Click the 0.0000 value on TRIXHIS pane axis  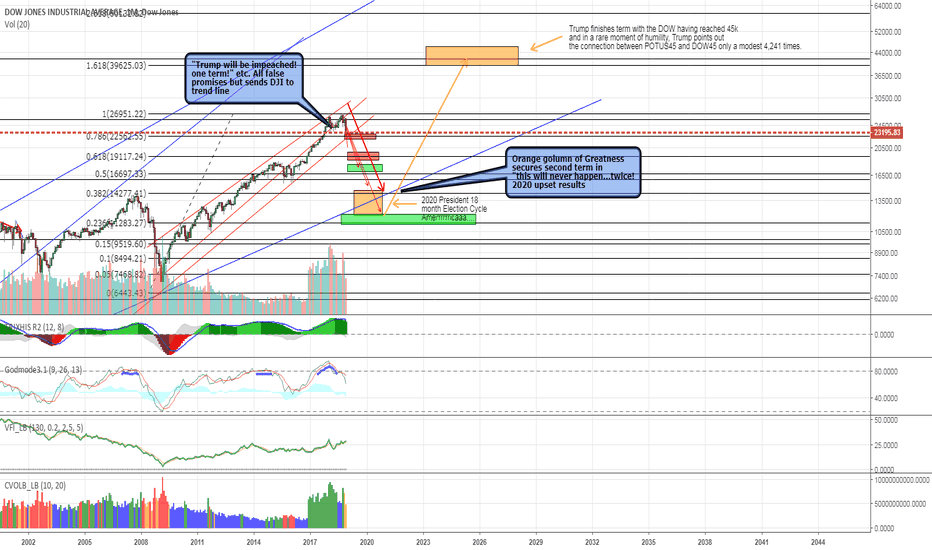pos(884,335)
